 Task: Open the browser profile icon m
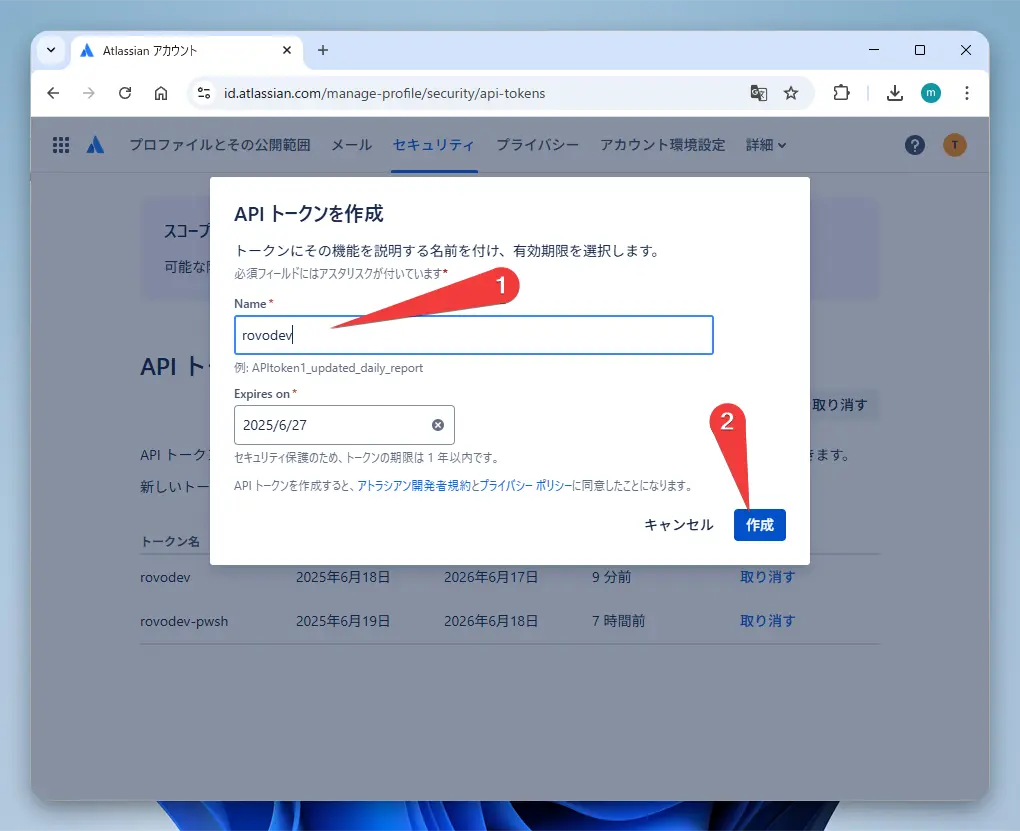coord(930,92)
